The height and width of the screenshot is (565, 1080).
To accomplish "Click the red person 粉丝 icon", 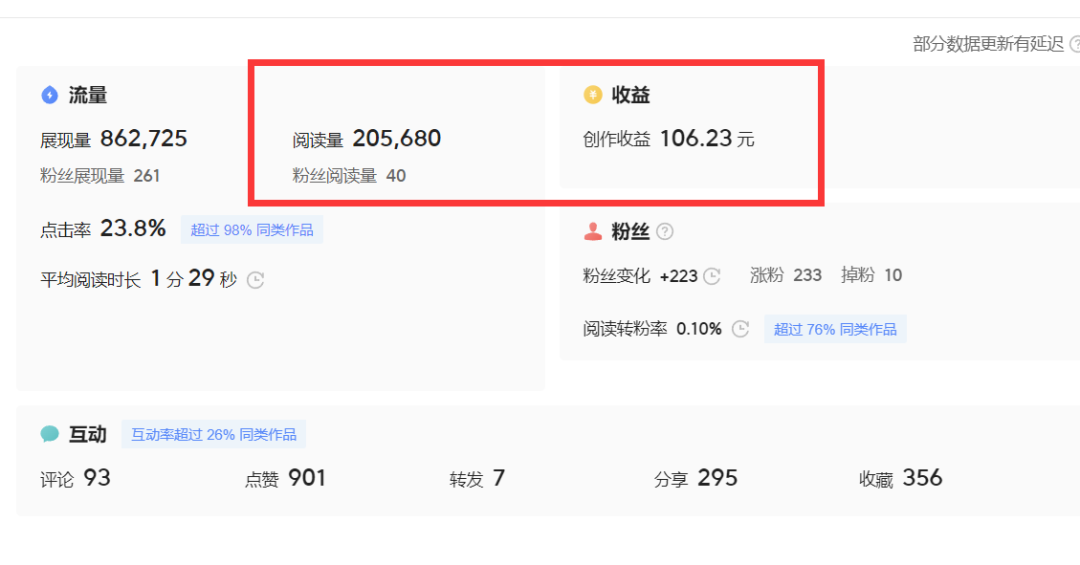I will click(593, 232).
